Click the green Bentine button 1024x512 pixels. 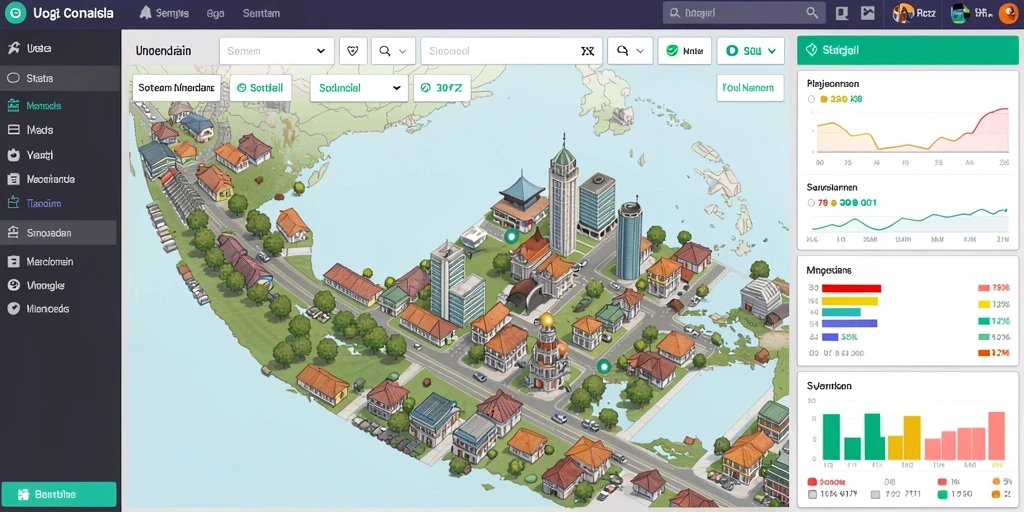pos(59,494)
